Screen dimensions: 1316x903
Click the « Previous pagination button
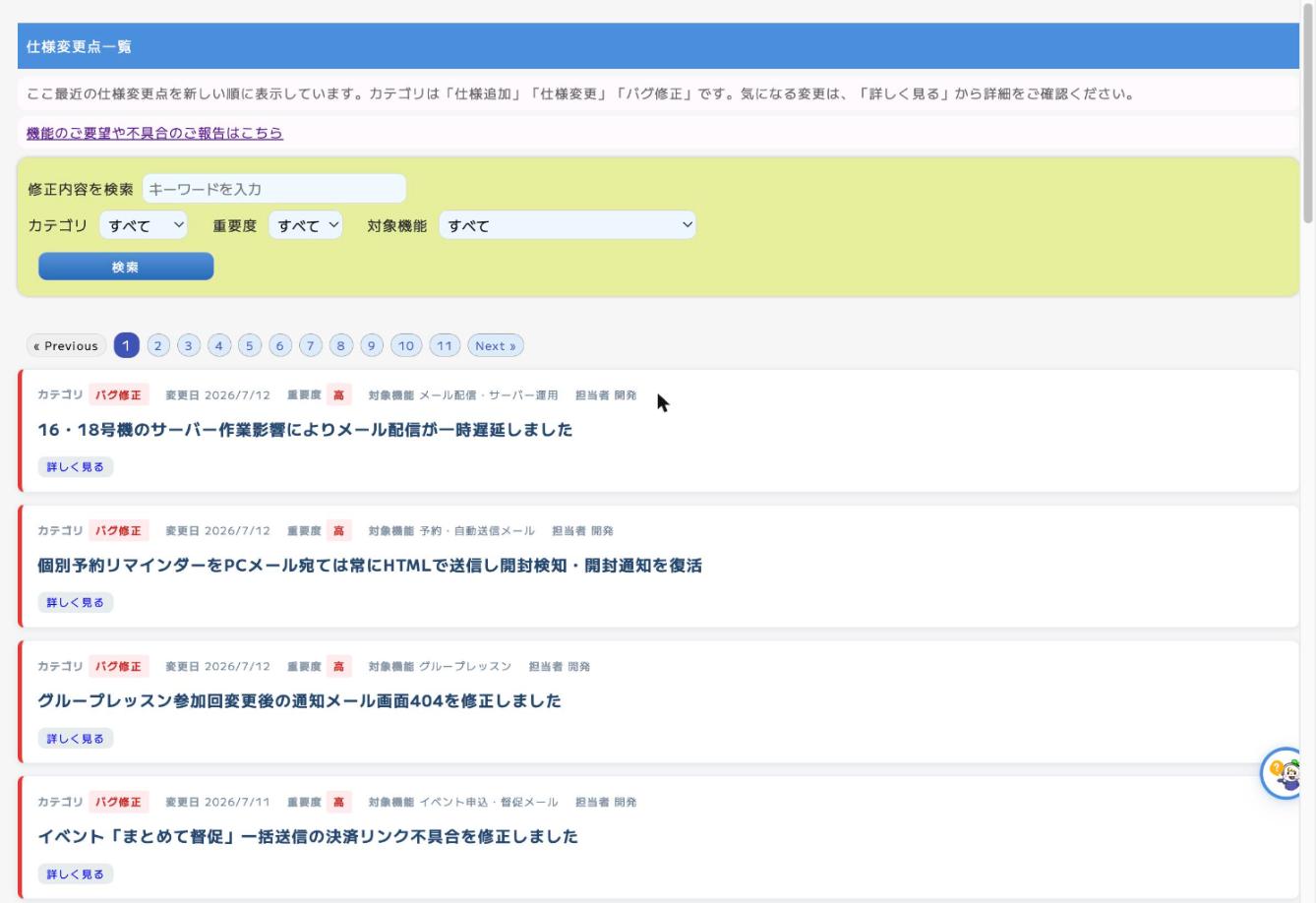coord(66,345)
